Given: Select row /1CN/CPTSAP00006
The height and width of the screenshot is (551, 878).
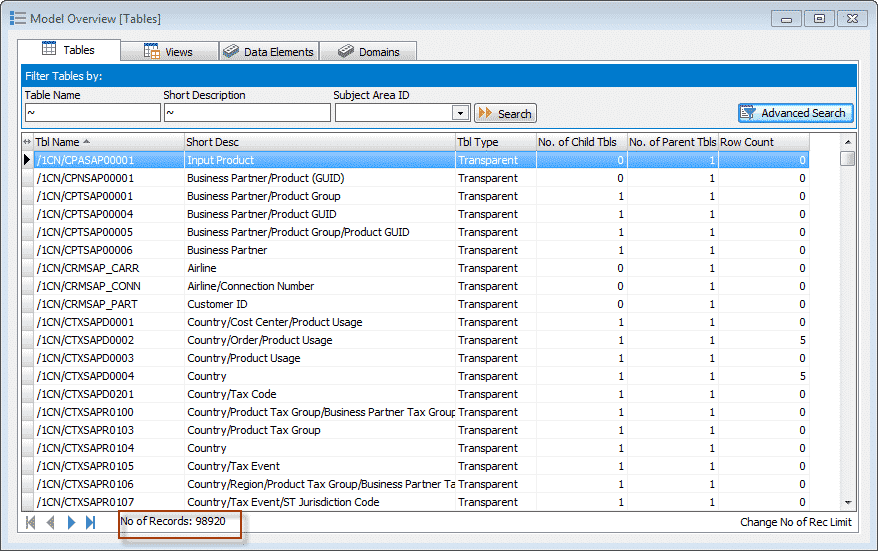Looking at the screenshot, I should pyautogui.click(x=415, y=250).
